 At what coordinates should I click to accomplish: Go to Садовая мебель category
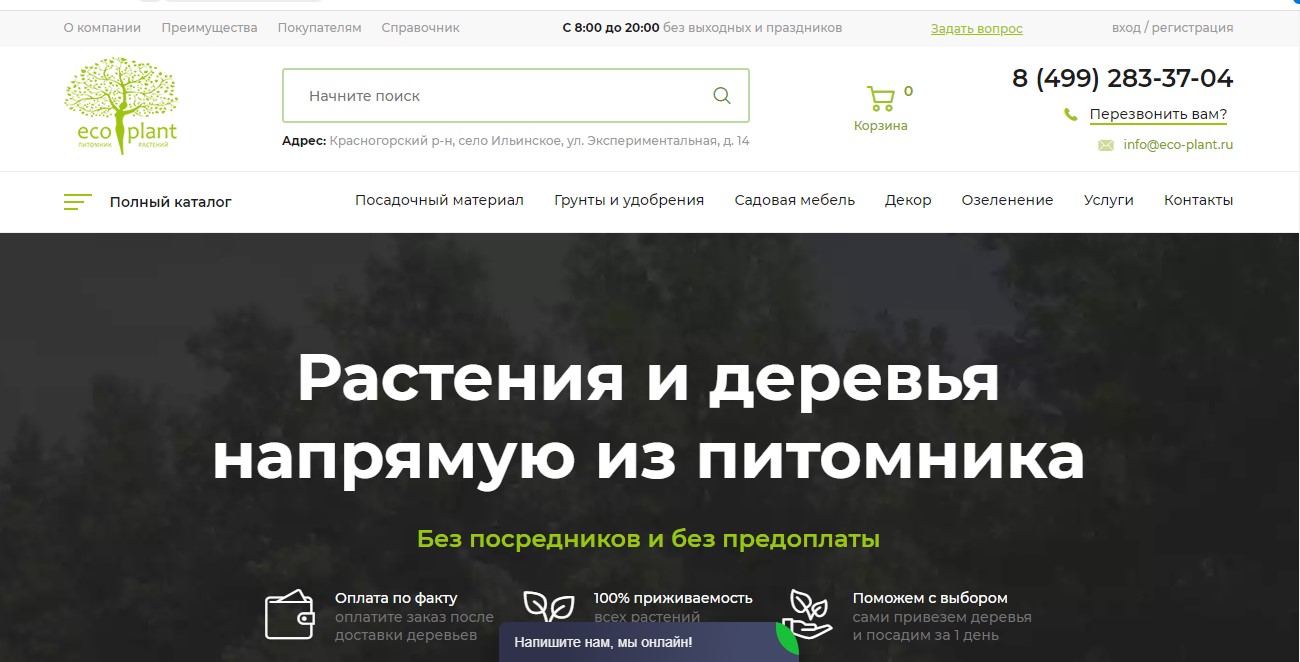[794, 200]
